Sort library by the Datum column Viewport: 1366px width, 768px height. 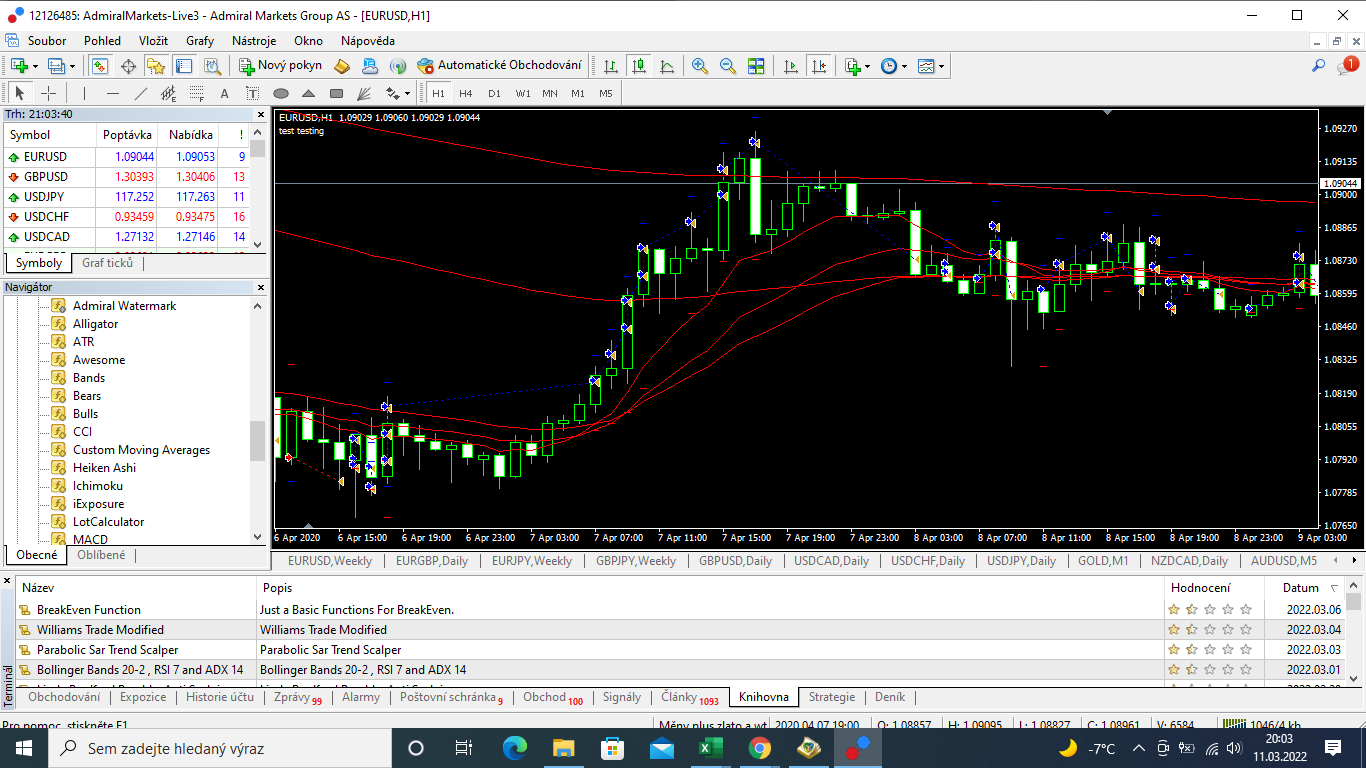point(1306,588)
